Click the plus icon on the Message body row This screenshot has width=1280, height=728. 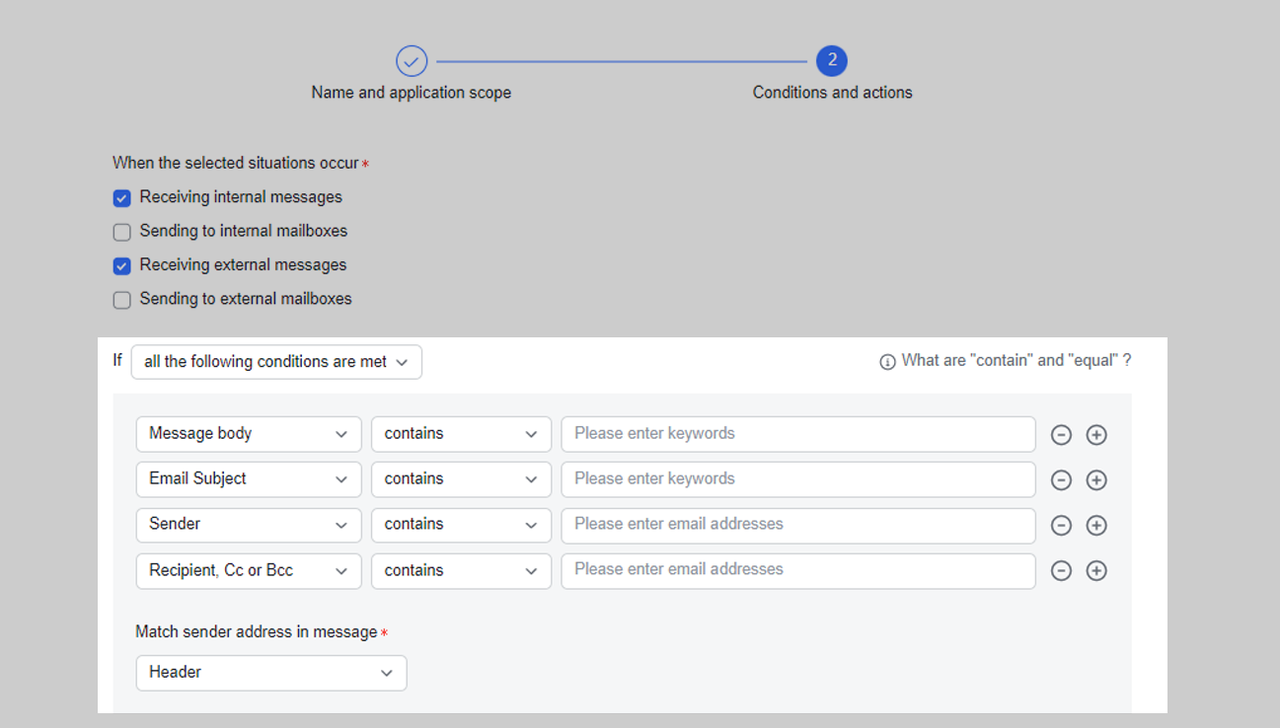(x=1096, y=434)
